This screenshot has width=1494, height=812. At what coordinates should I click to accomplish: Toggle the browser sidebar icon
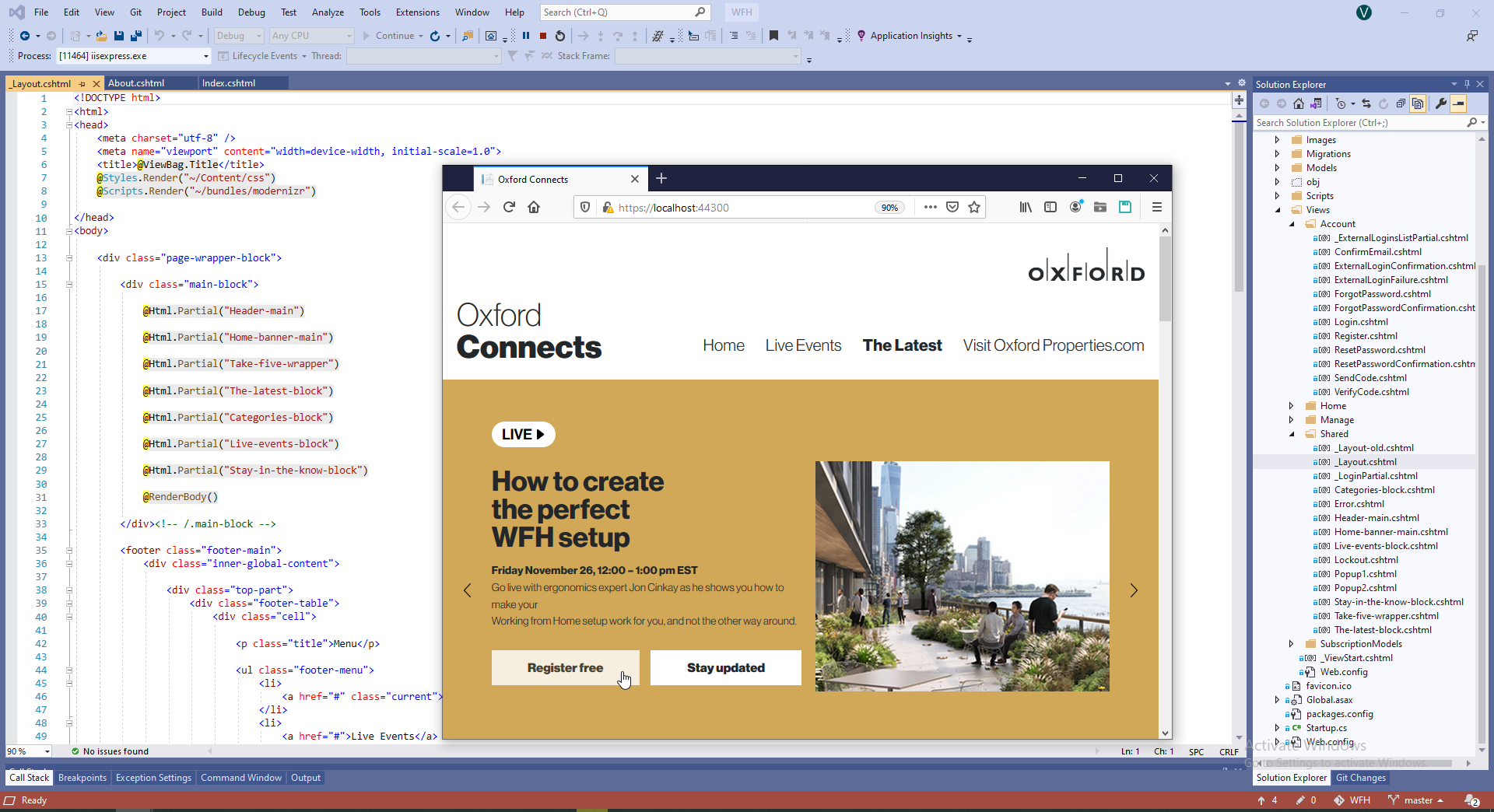(x=1050, y=207)
